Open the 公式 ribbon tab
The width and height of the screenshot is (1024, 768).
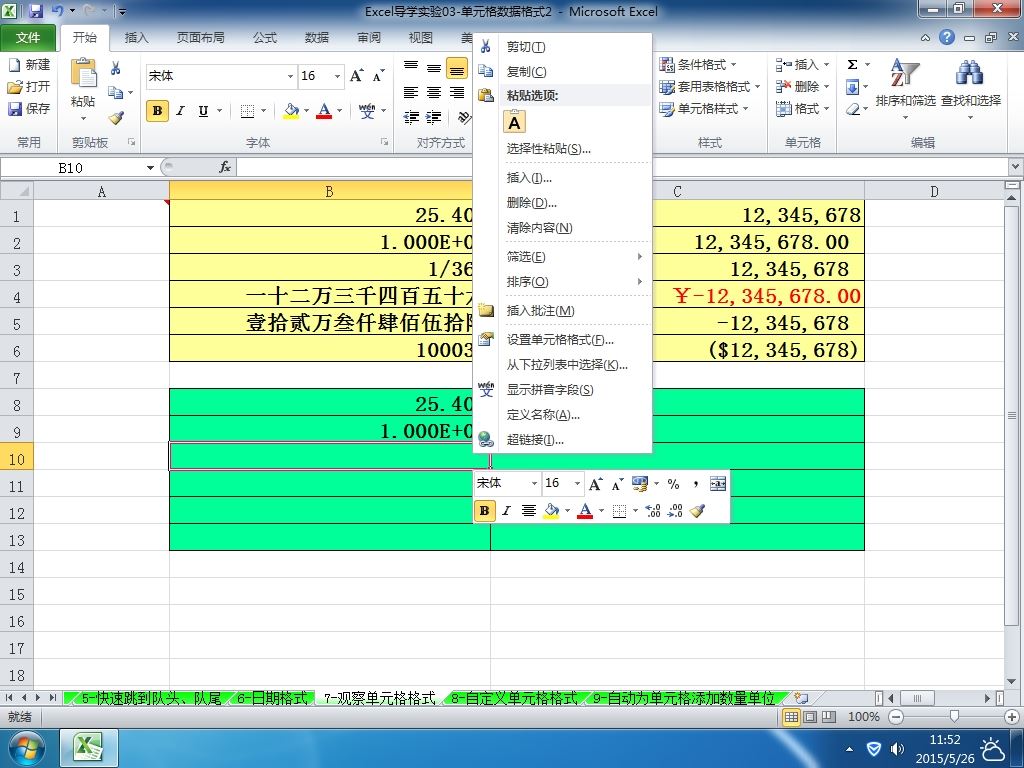coord(264,37)
